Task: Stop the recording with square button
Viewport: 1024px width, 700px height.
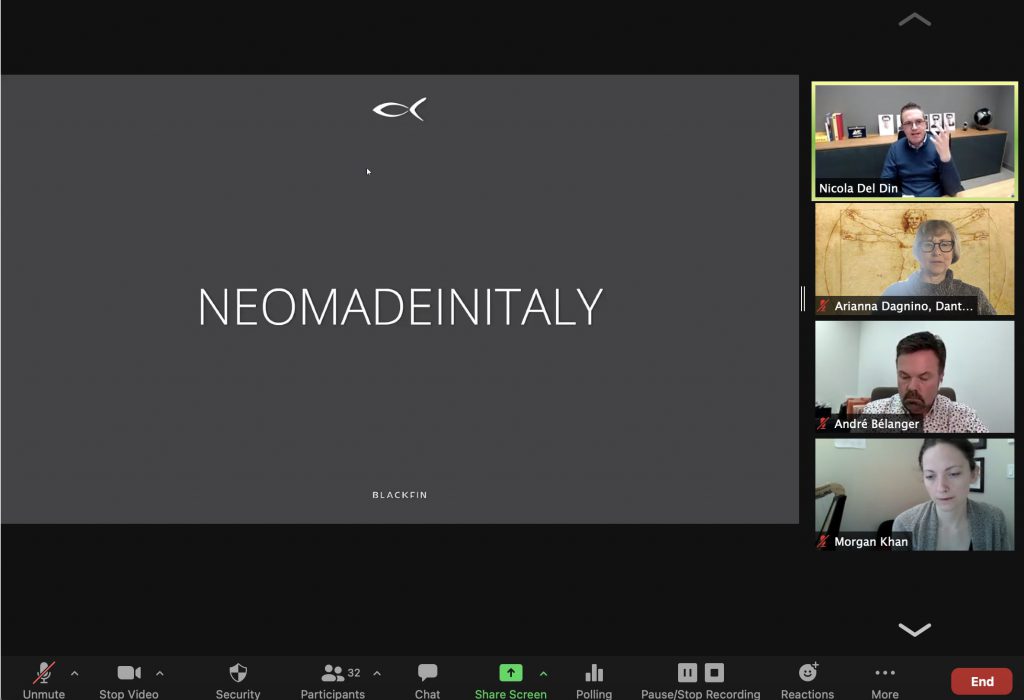Action: tap(714, 673)
